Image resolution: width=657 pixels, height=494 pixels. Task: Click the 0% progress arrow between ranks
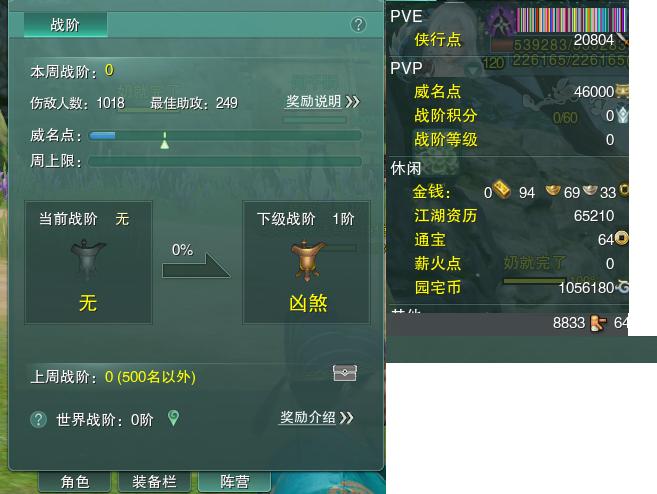pos(196,264)
